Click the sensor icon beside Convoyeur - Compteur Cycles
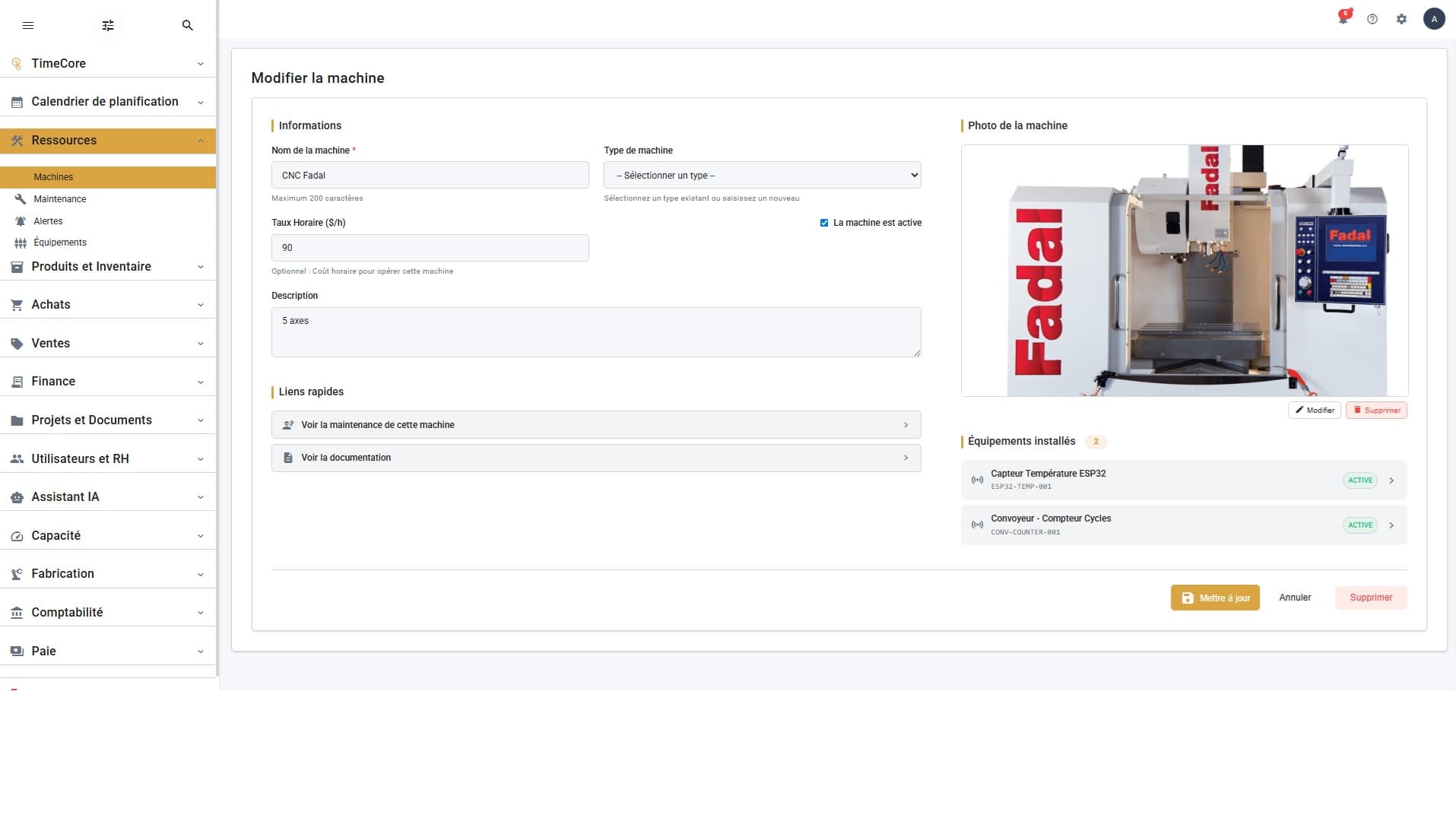The image size is (1456, 815). pyautogui.click(x=977, y=525)
